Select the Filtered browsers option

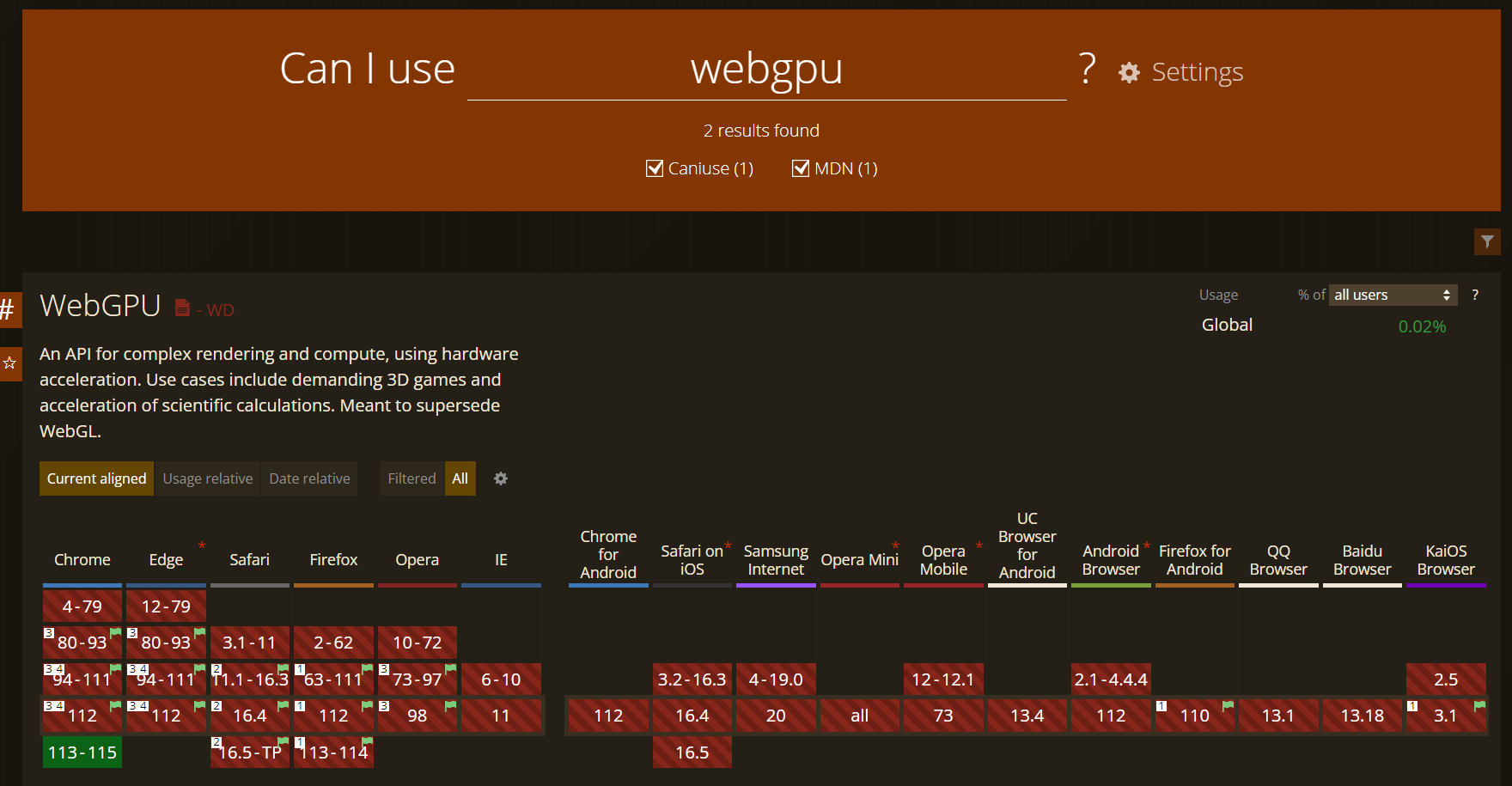pyautogui.click(x=412, y=478)
